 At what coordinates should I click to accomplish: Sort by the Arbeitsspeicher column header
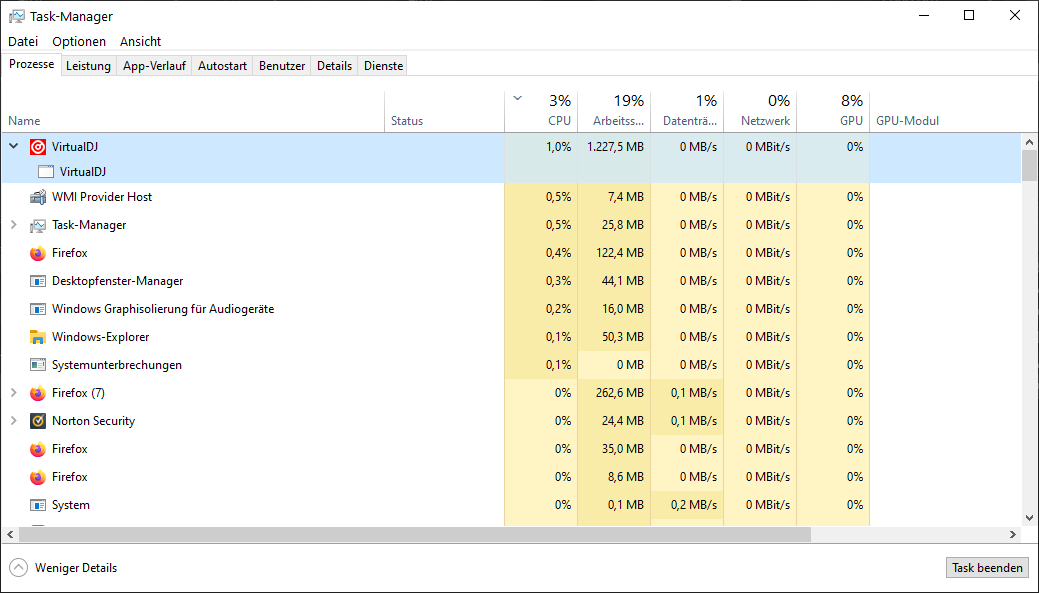614,111
